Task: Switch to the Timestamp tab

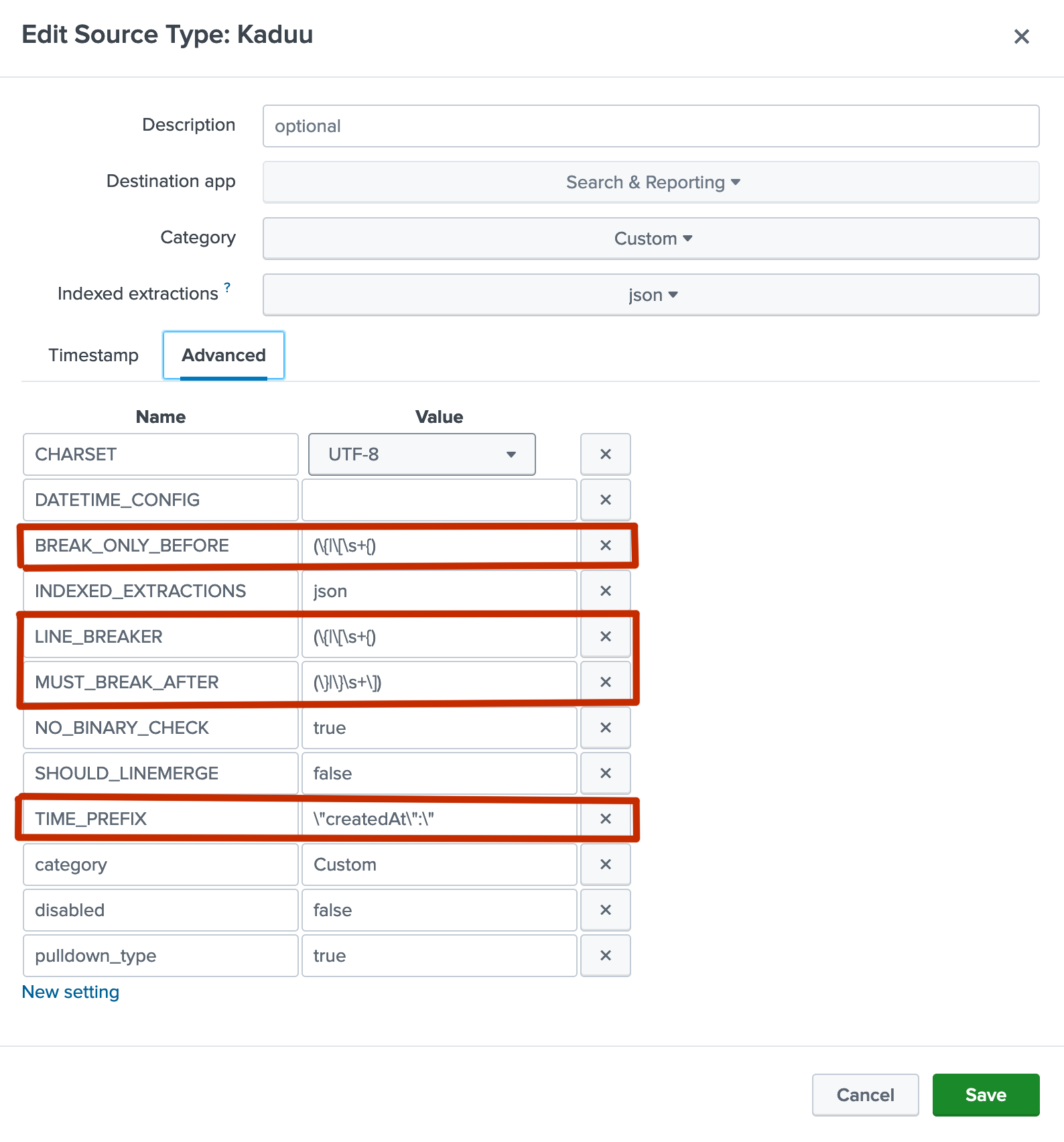Action: point(94,355)
